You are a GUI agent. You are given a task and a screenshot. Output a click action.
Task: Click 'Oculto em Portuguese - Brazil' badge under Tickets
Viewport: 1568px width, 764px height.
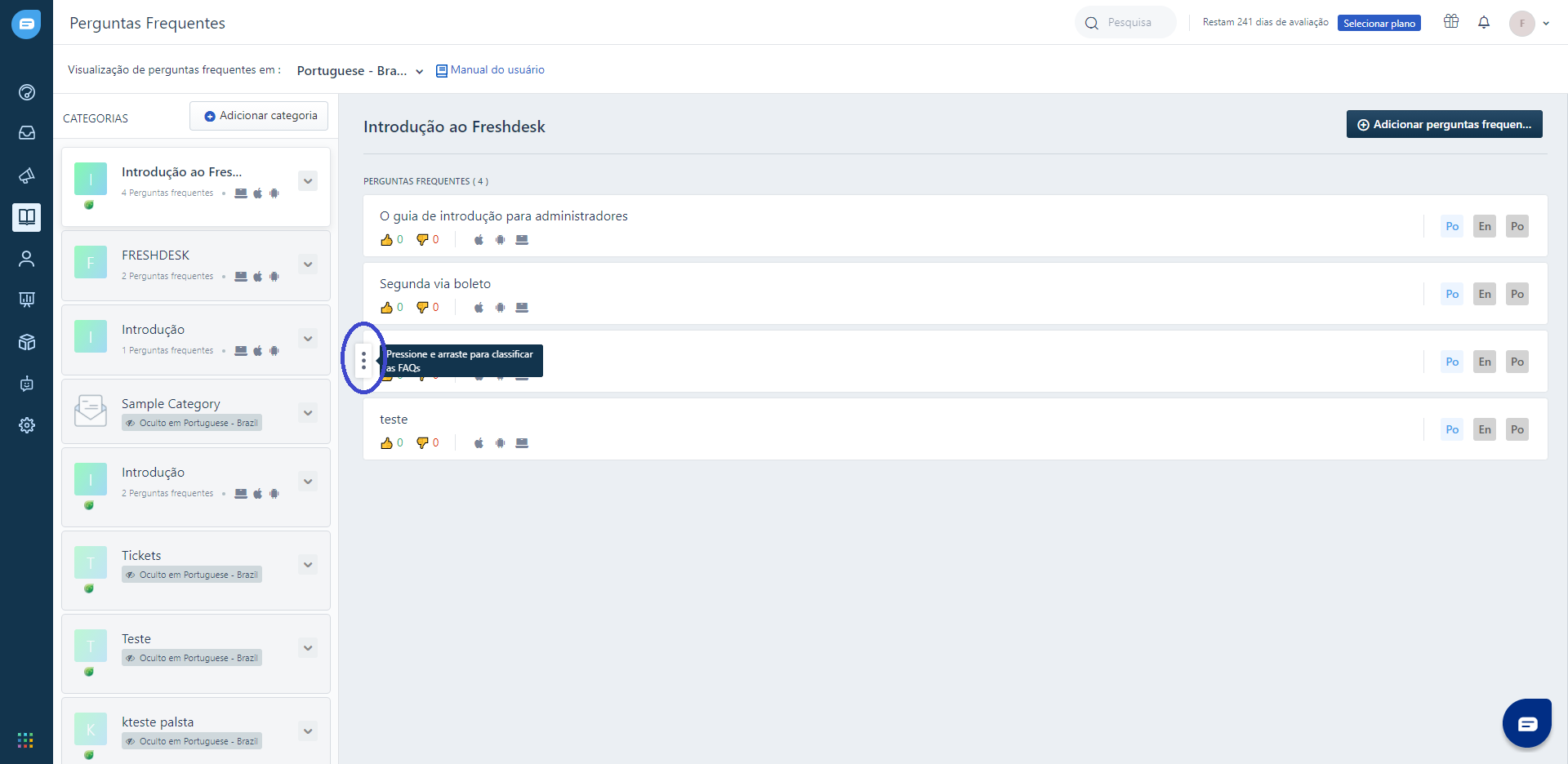(x=192, y=575)
